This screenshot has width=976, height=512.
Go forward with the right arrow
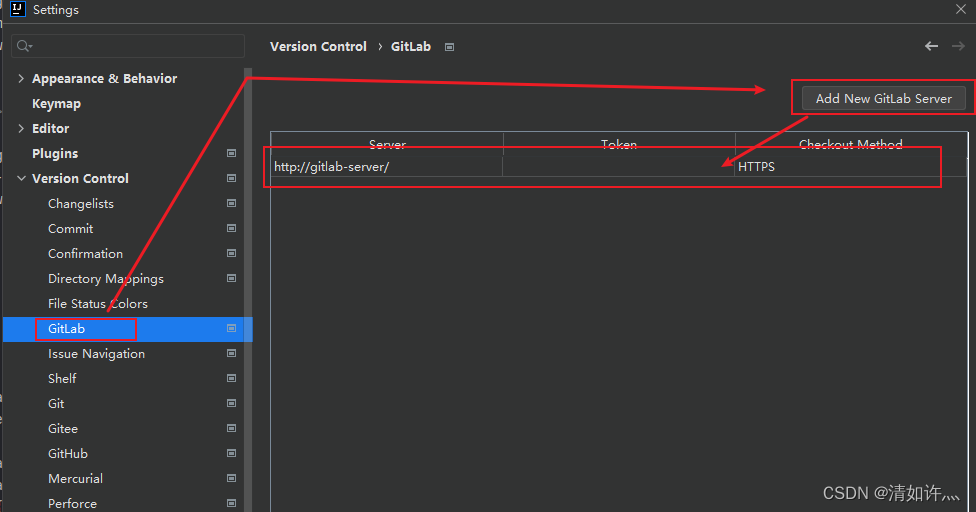click(958, 46)
